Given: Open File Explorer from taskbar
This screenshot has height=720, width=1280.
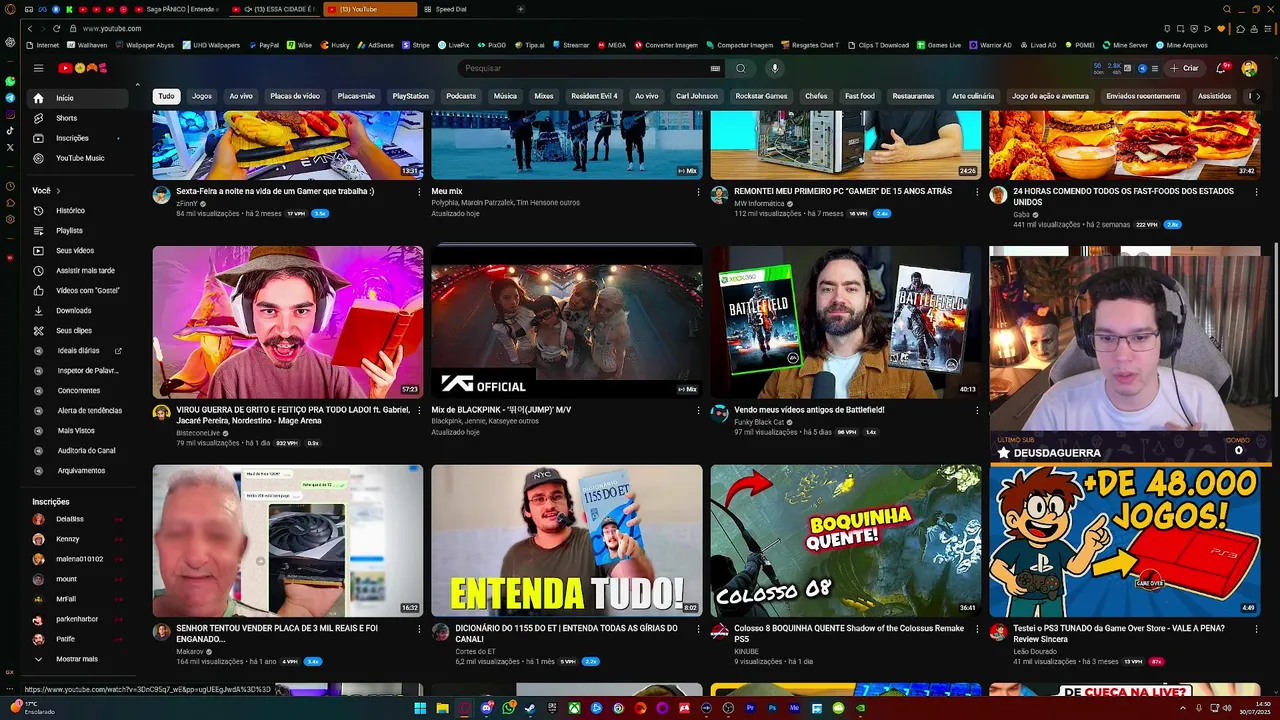Looking at the screenshot, I should point(442,708).
